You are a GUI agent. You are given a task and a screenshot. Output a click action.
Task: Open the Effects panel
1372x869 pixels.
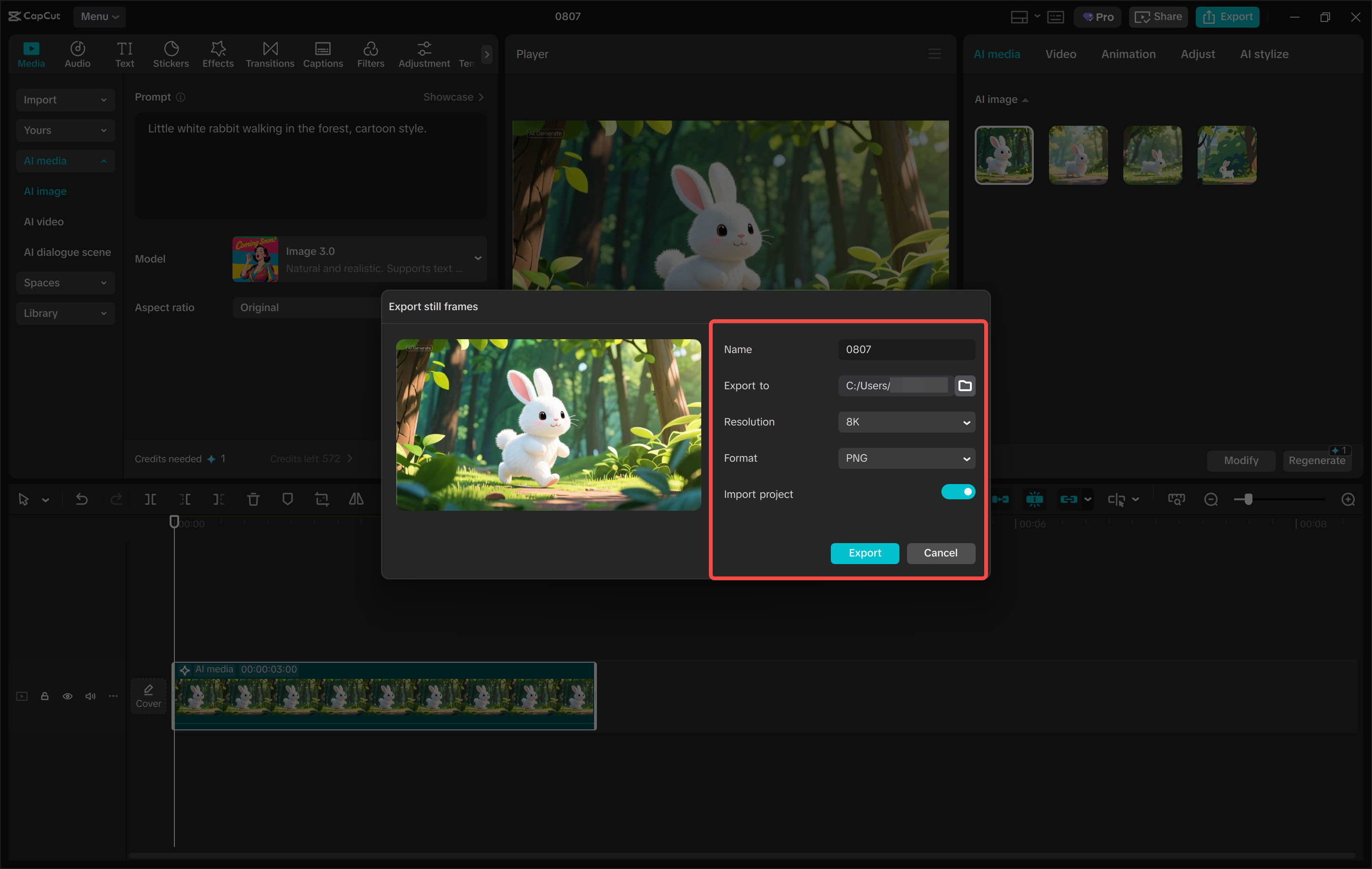click(218, 54)
